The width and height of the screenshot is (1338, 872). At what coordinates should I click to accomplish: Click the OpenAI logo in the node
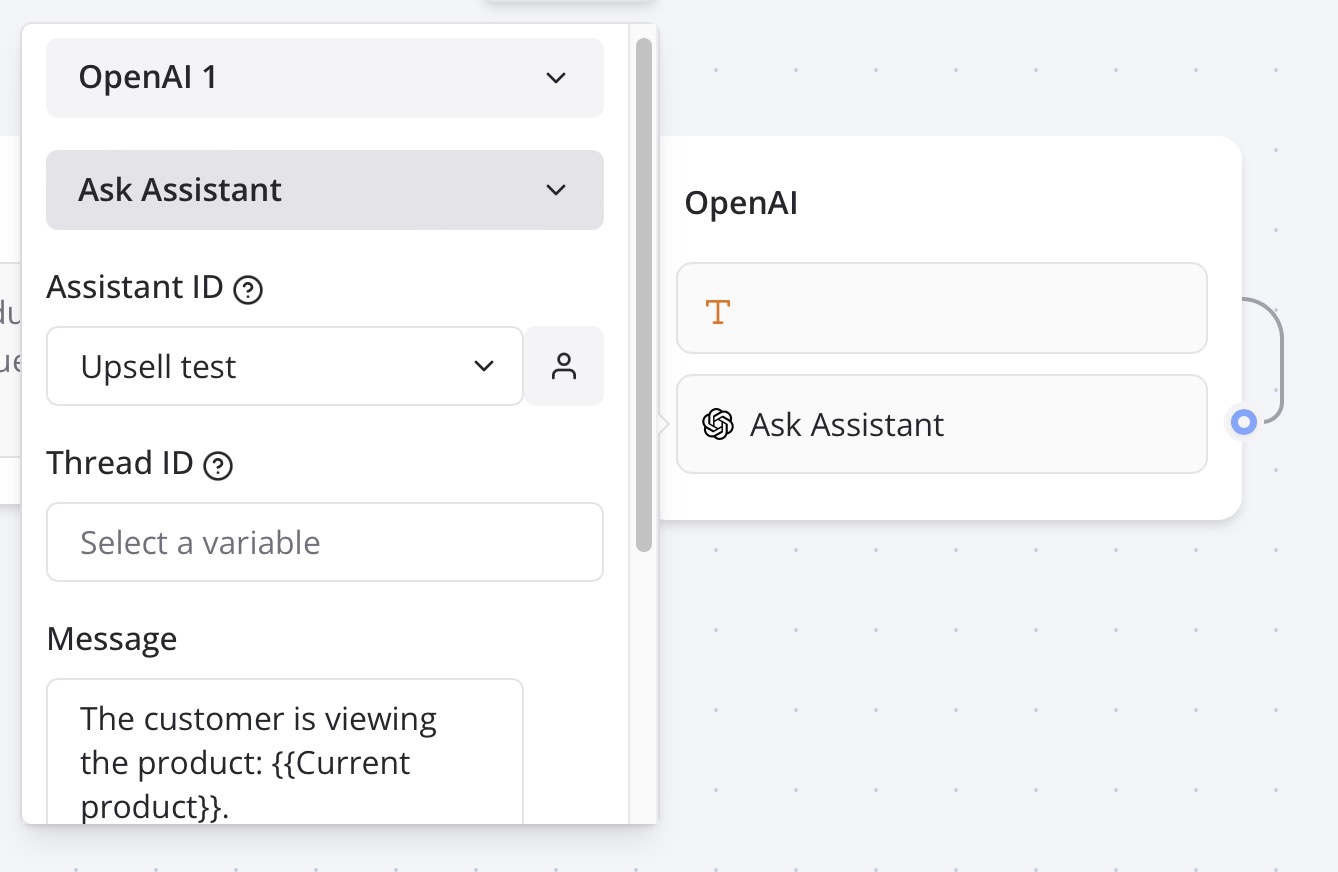(x=717, y=424)
